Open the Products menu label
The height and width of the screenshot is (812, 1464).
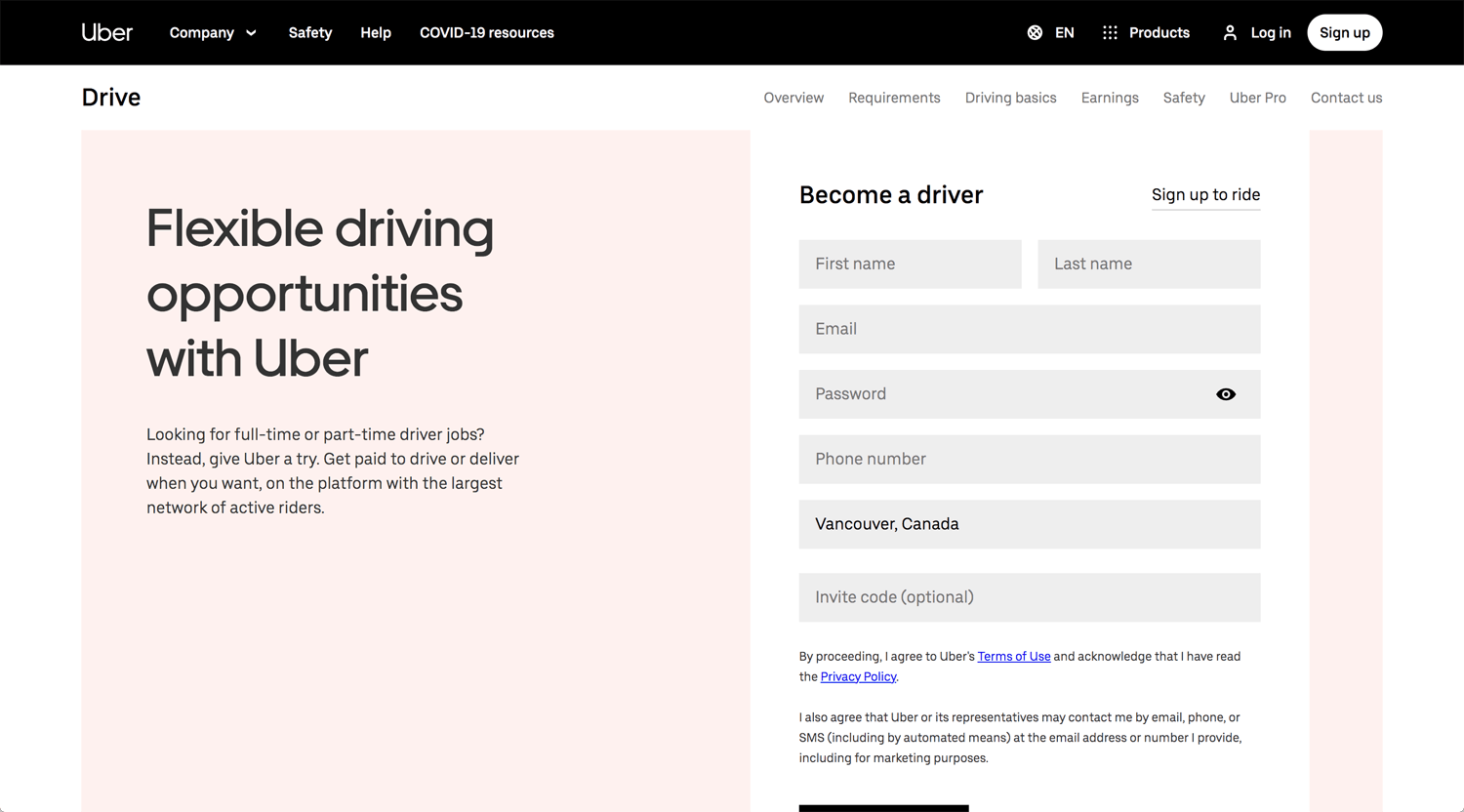[1159, 32]
